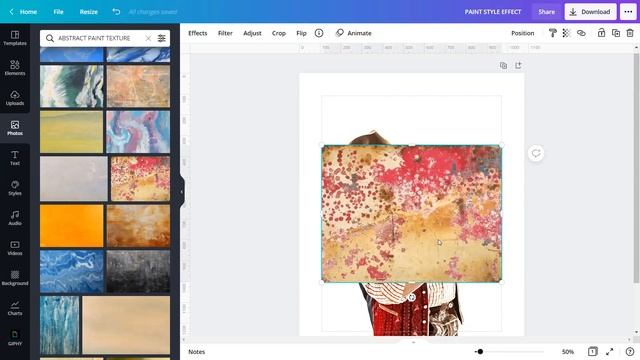Open the transparency checkerboard icon
The width and height of the screenshot is (640, 360).
(566, 33)
